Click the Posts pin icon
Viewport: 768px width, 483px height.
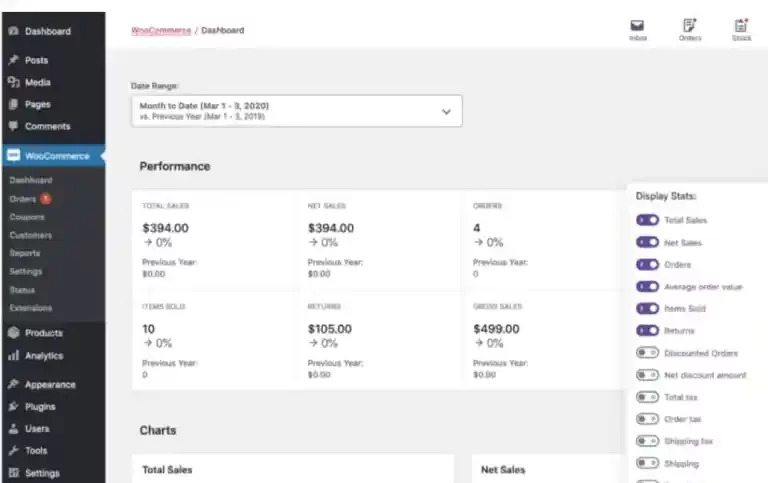[x=13, y=60]
